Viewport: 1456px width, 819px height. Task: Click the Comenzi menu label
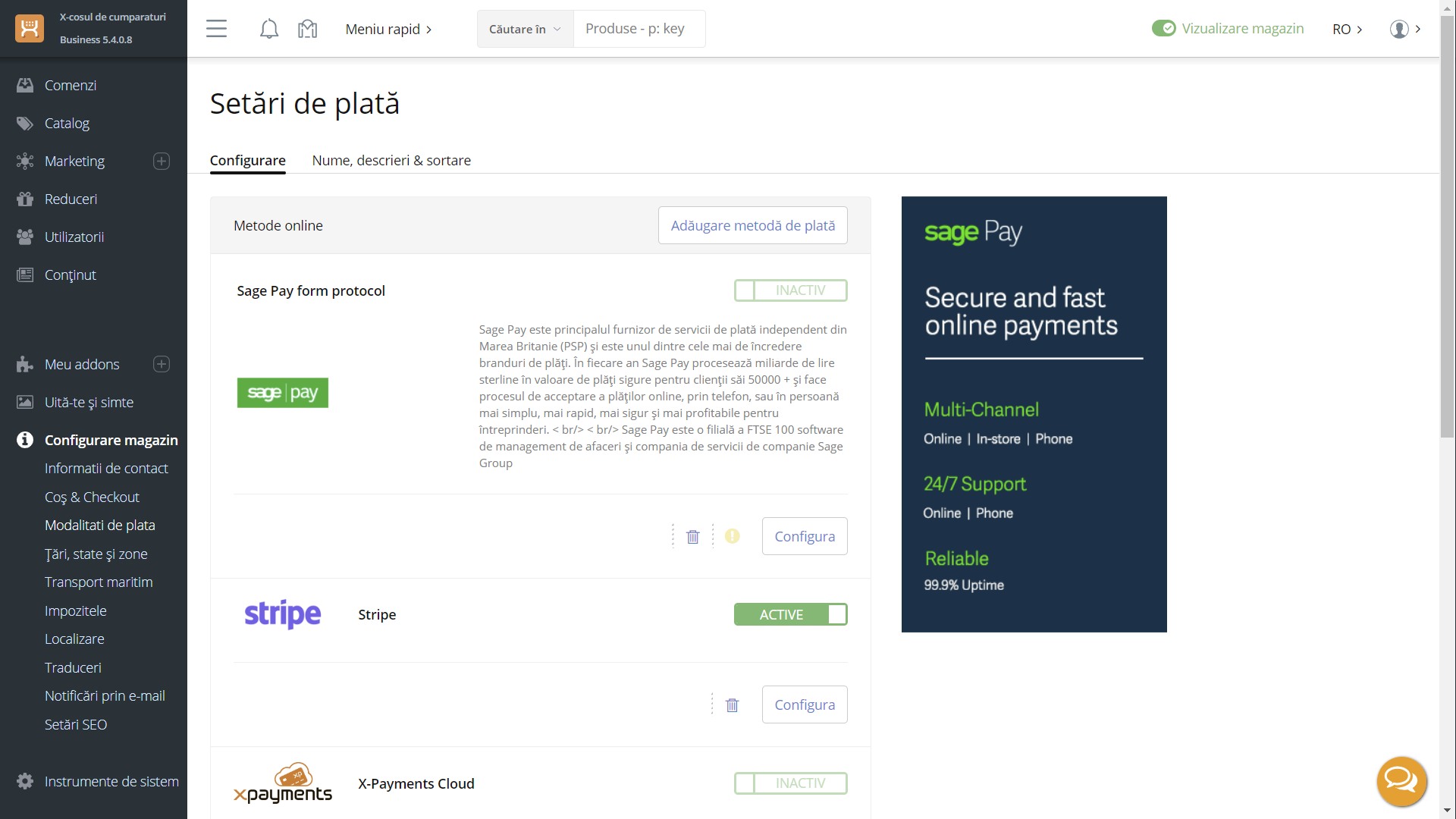coord(71,85)
